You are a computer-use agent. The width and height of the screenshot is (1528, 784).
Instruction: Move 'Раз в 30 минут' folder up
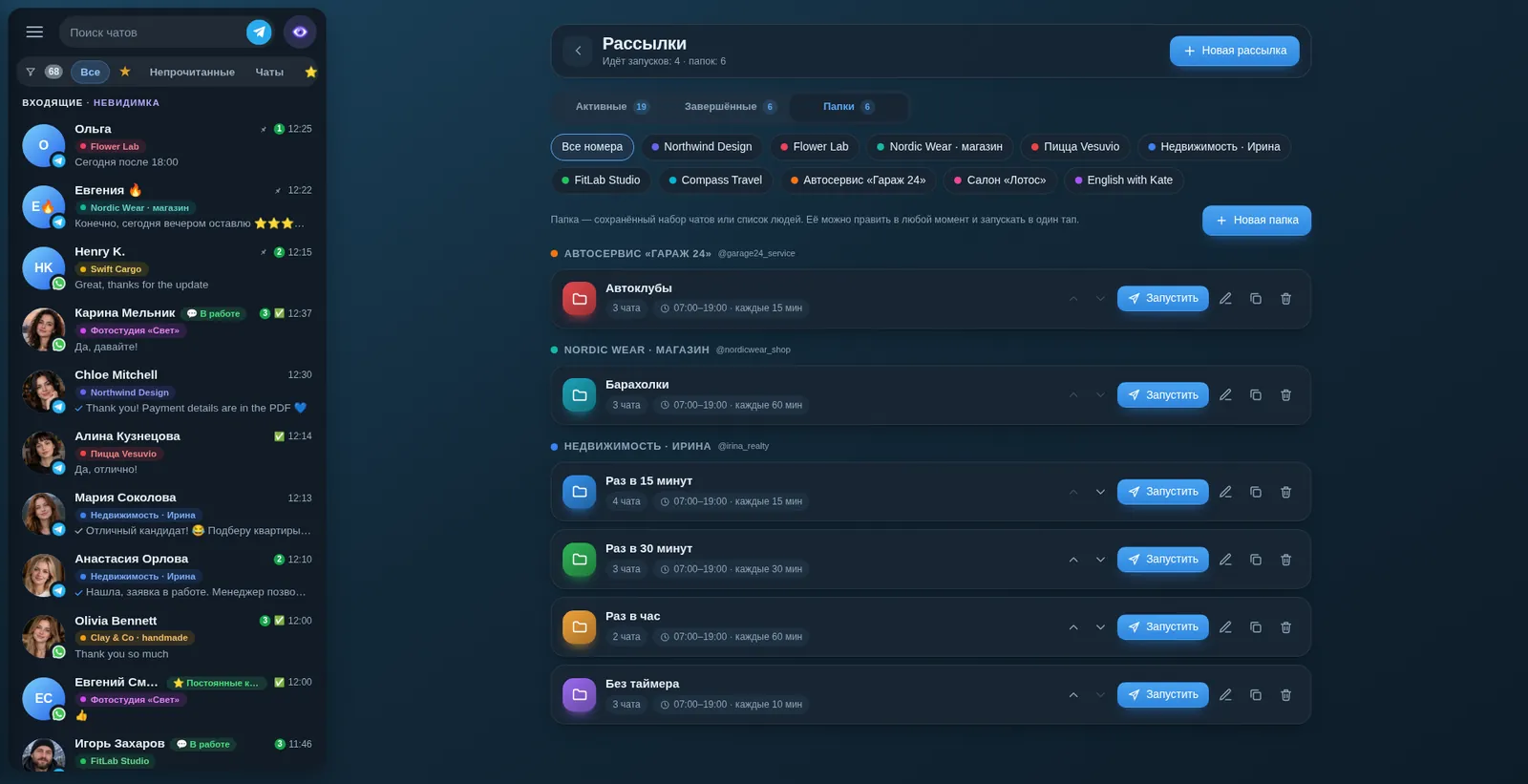pyautogui.click(x=1073, y=560)
